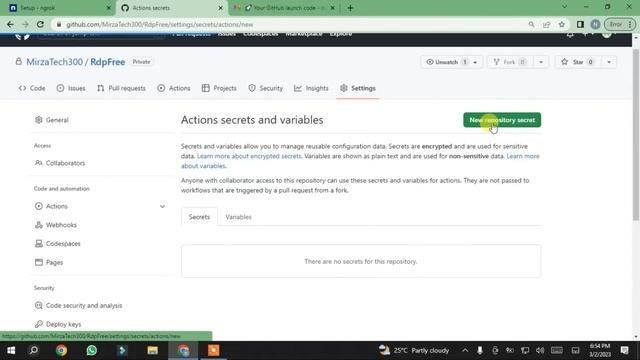Viewport: 640px width, 360px height.
Task: Close the Actions secrets tab
Action: (220, 8)
